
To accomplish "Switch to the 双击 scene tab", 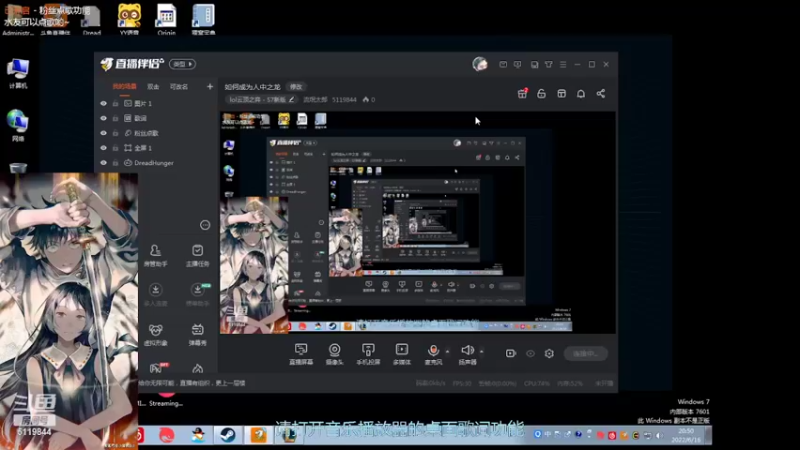I will pos(153,87).
